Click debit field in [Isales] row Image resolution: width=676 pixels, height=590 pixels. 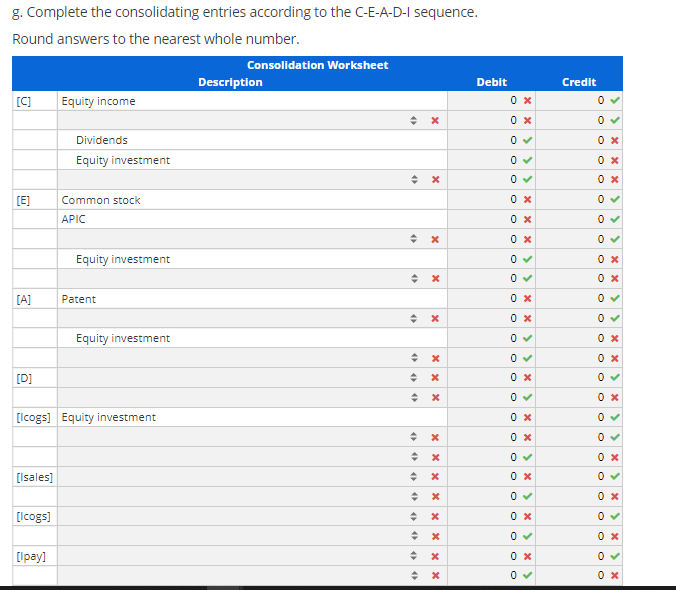click(491, 476)
